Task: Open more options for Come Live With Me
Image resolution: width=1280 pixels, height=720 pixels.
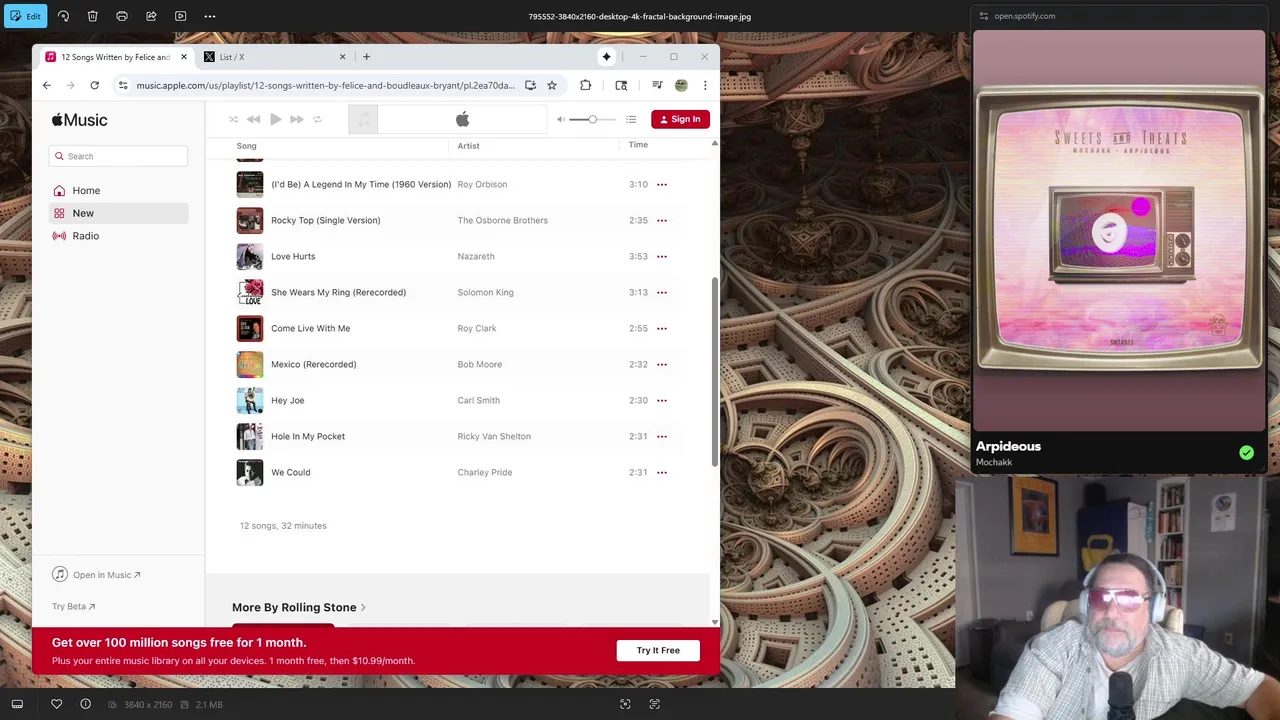Action: (661, 328)
